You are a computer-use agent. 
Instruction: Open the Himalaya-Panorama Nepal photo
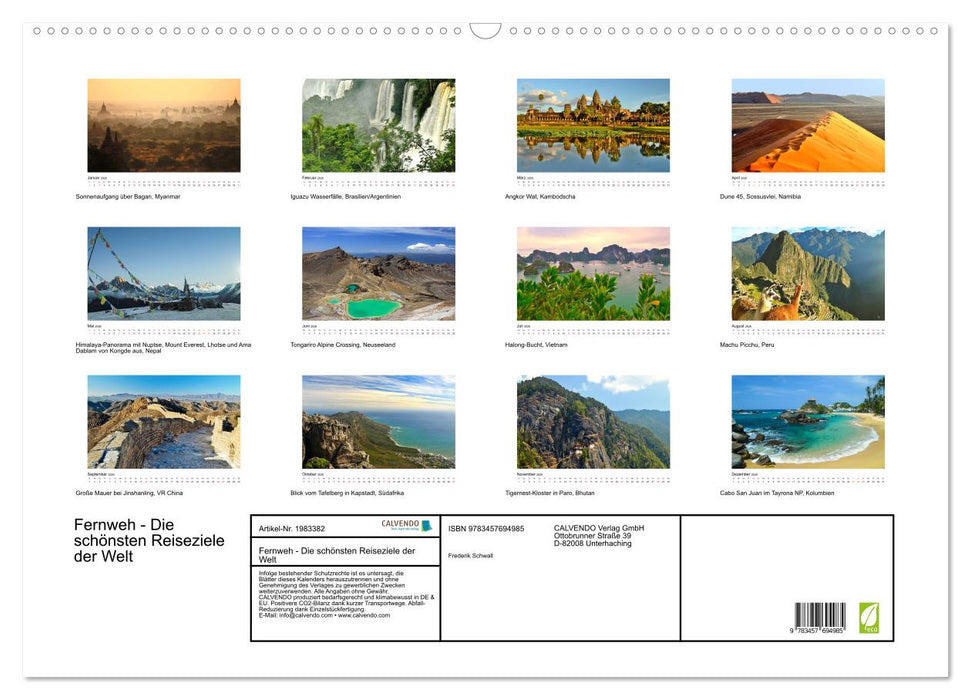[164, 274]
